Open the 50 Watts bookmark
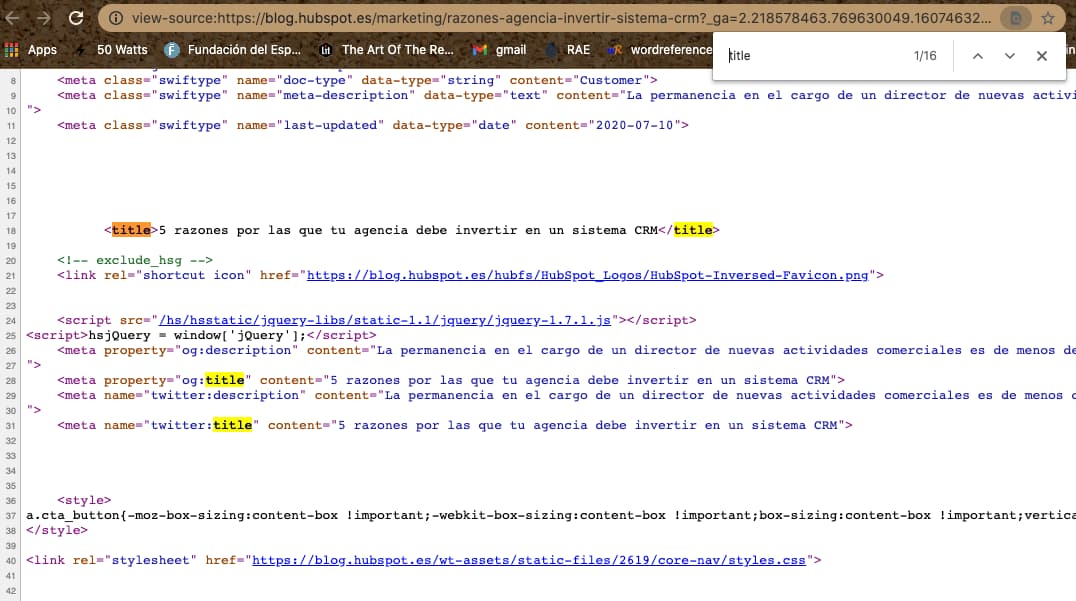The height and width of the screenshot is (601, 1076). pos(112,49)
